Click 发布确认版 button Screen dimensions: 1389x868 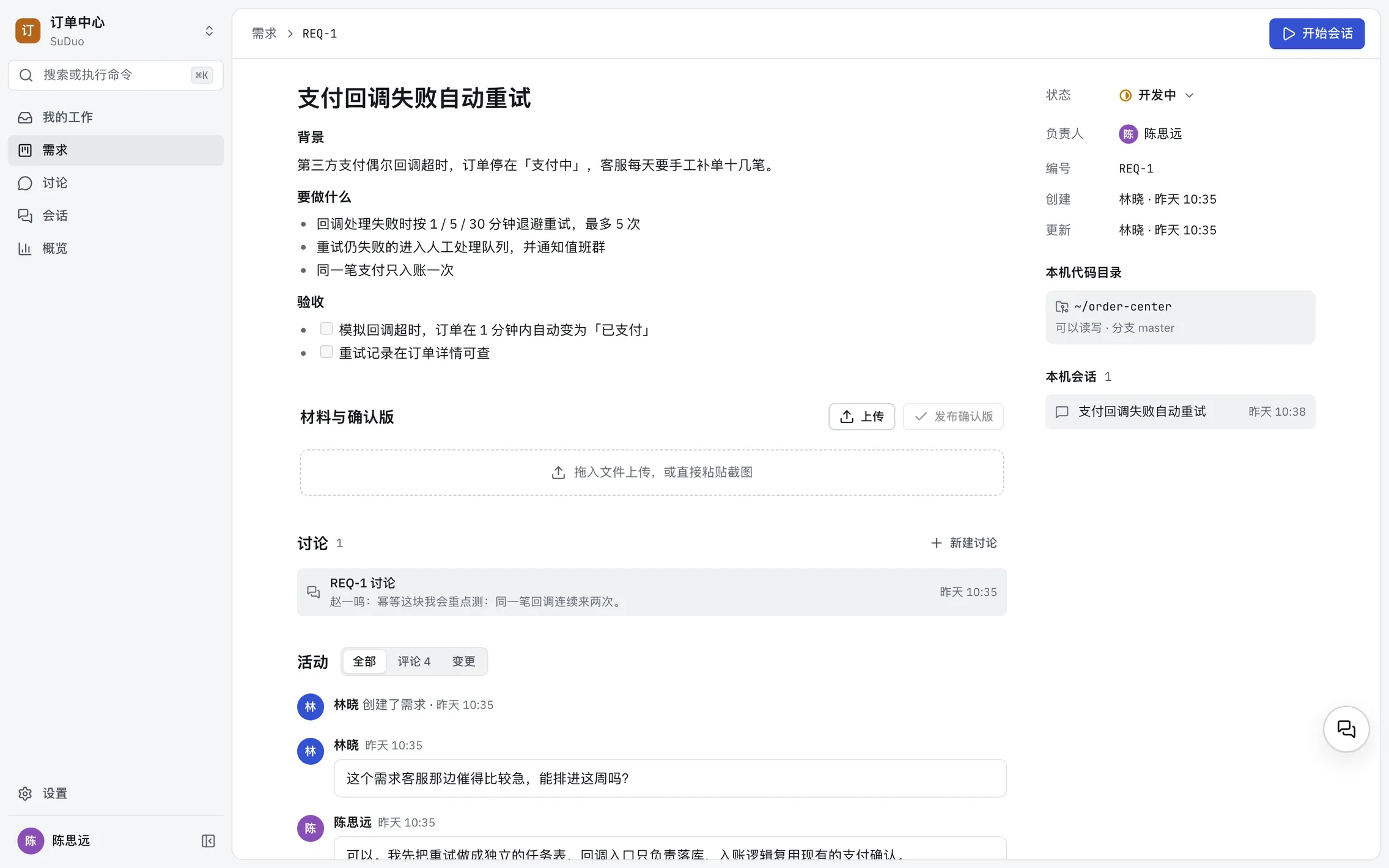tap(953, 417)
